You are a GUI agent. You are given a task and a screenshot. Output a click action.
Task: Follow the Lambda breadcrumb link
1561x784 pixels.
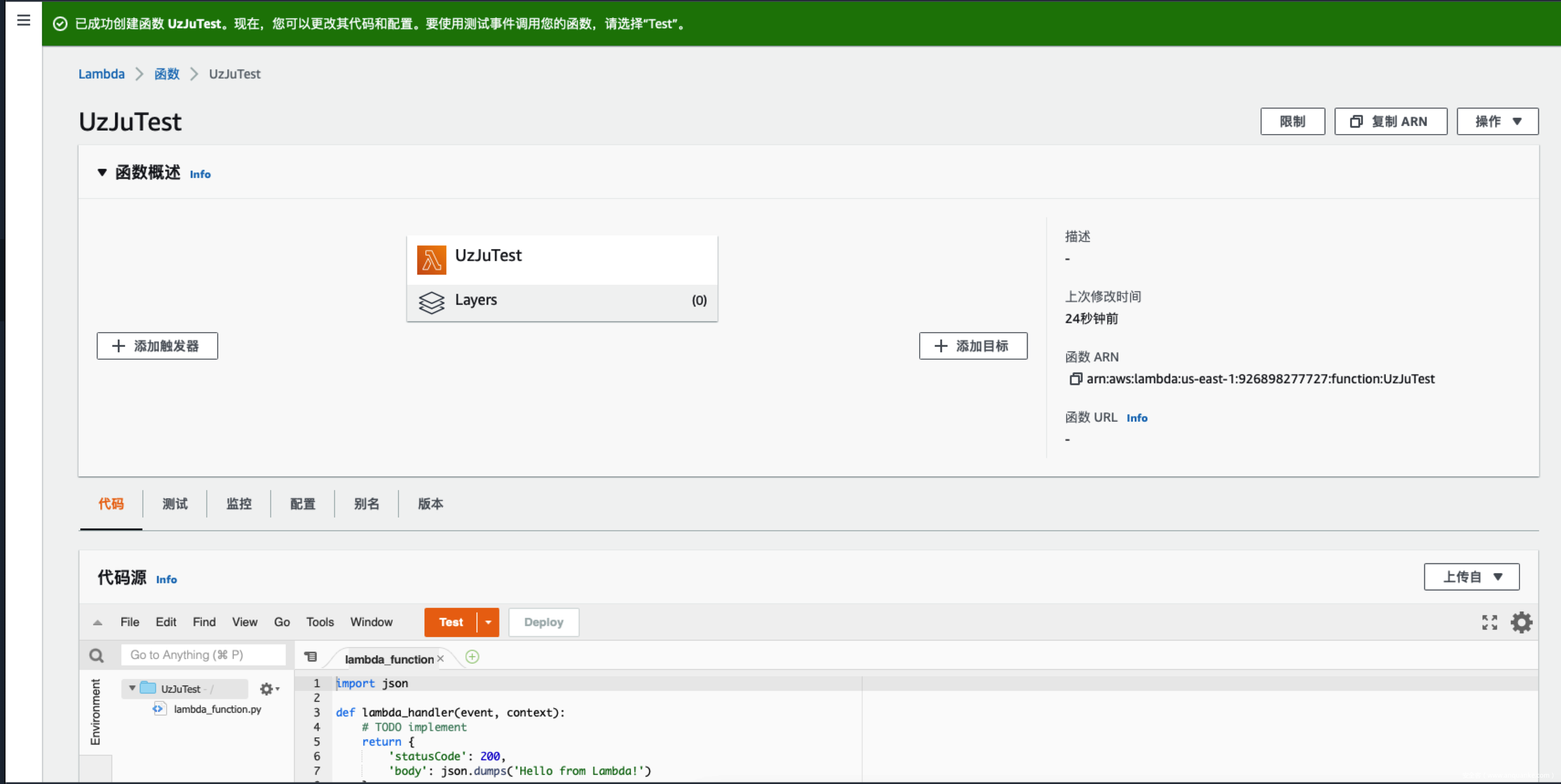coord(101,74)
